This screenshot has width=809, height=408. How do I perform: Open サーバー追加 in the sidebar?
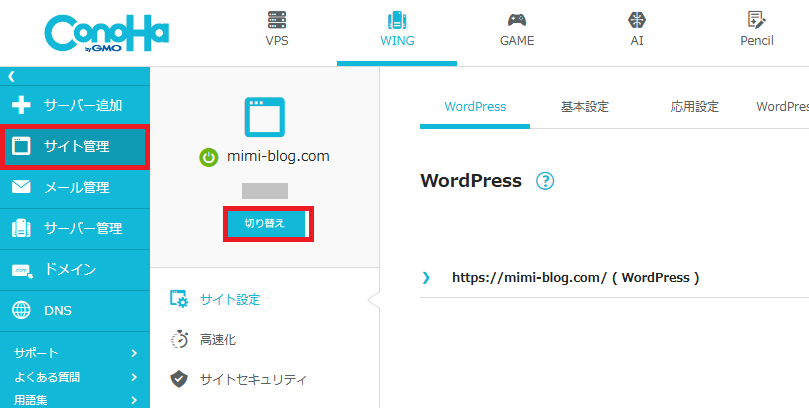click(75, 106)
